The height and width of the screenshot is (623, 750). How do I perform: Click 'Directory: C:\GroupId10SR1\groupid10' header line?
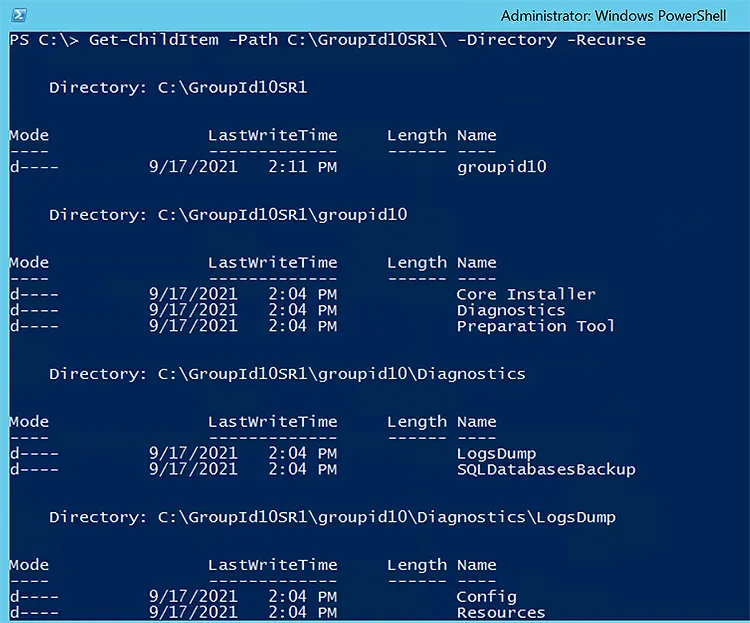pos(228,215)
